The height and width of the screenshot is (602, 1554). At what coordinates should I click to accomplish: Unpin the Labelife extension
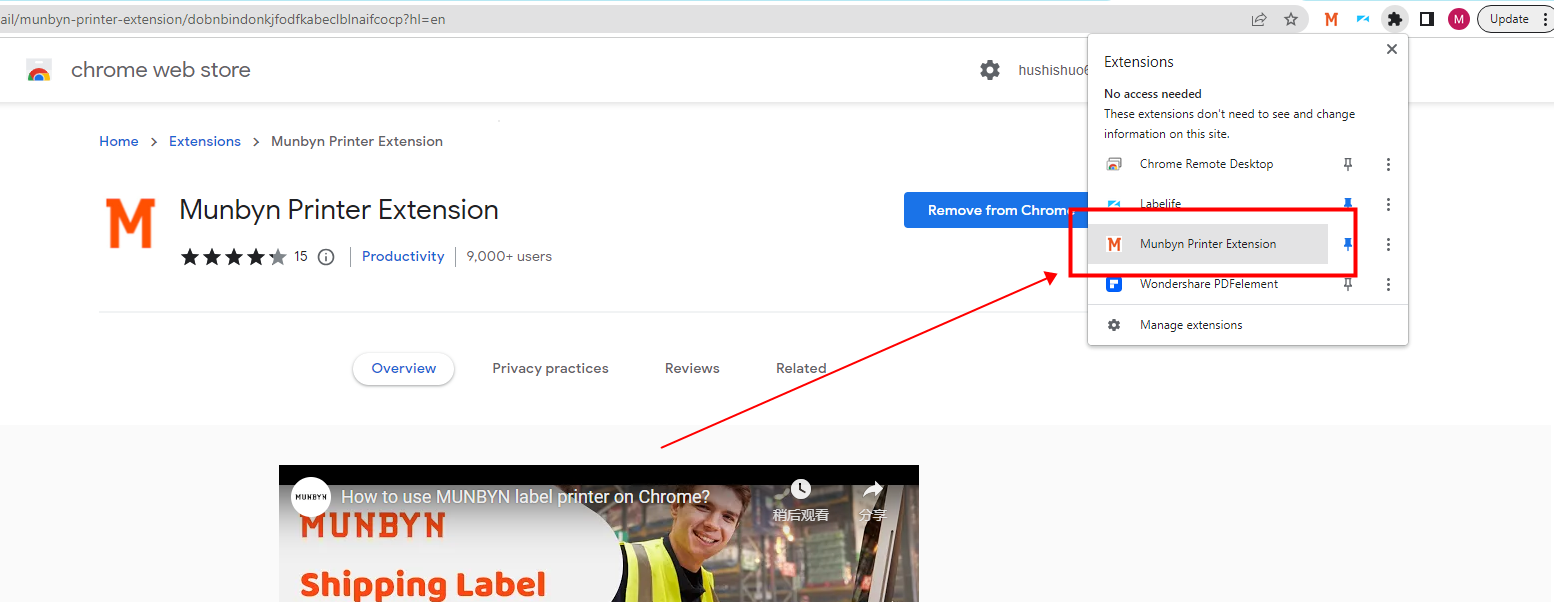pos(1348,204)
